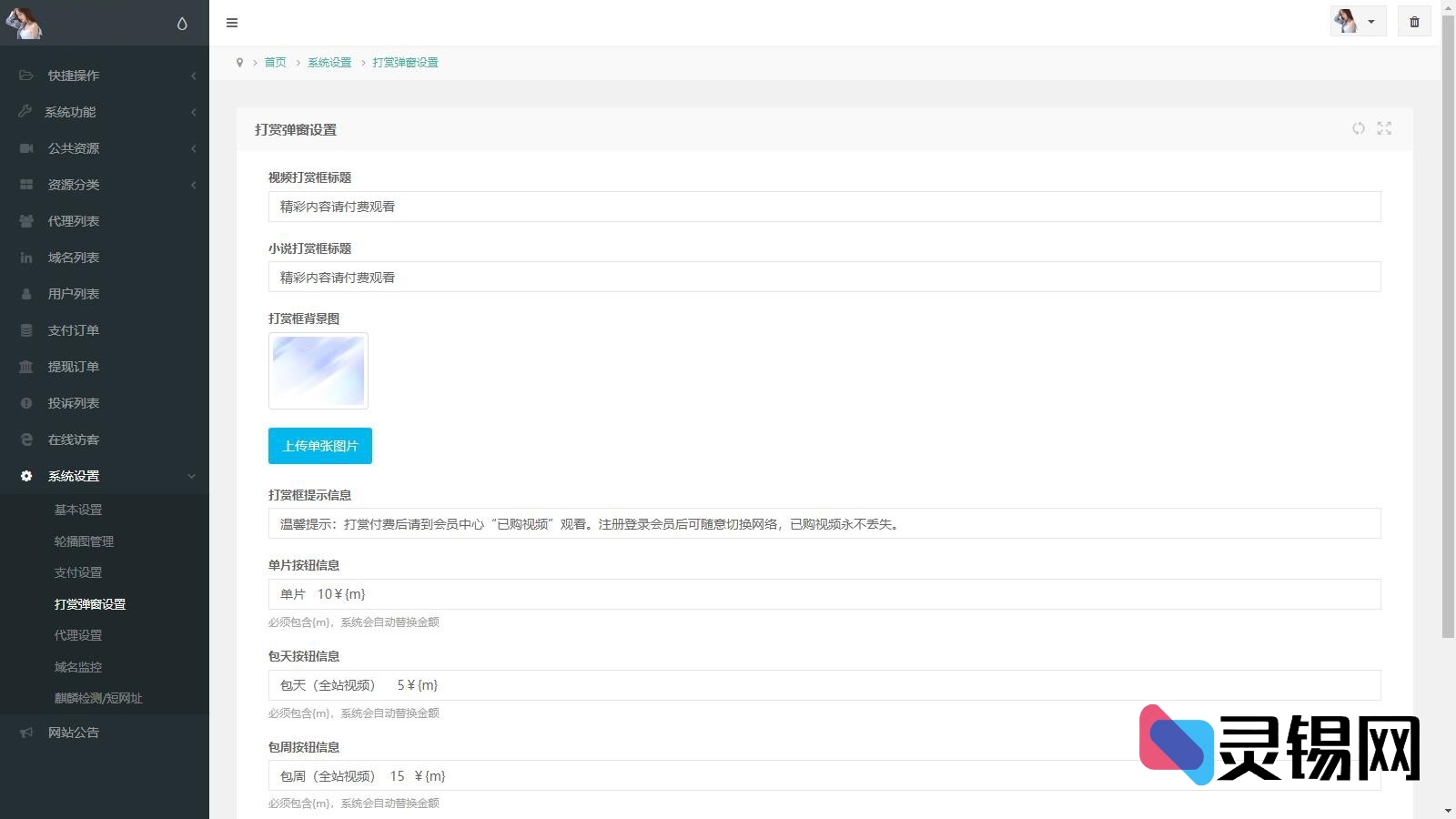This screenshot has height=819, width=1456.
Task: Click the location pin beside breadcrumbs
Action: 239,62
